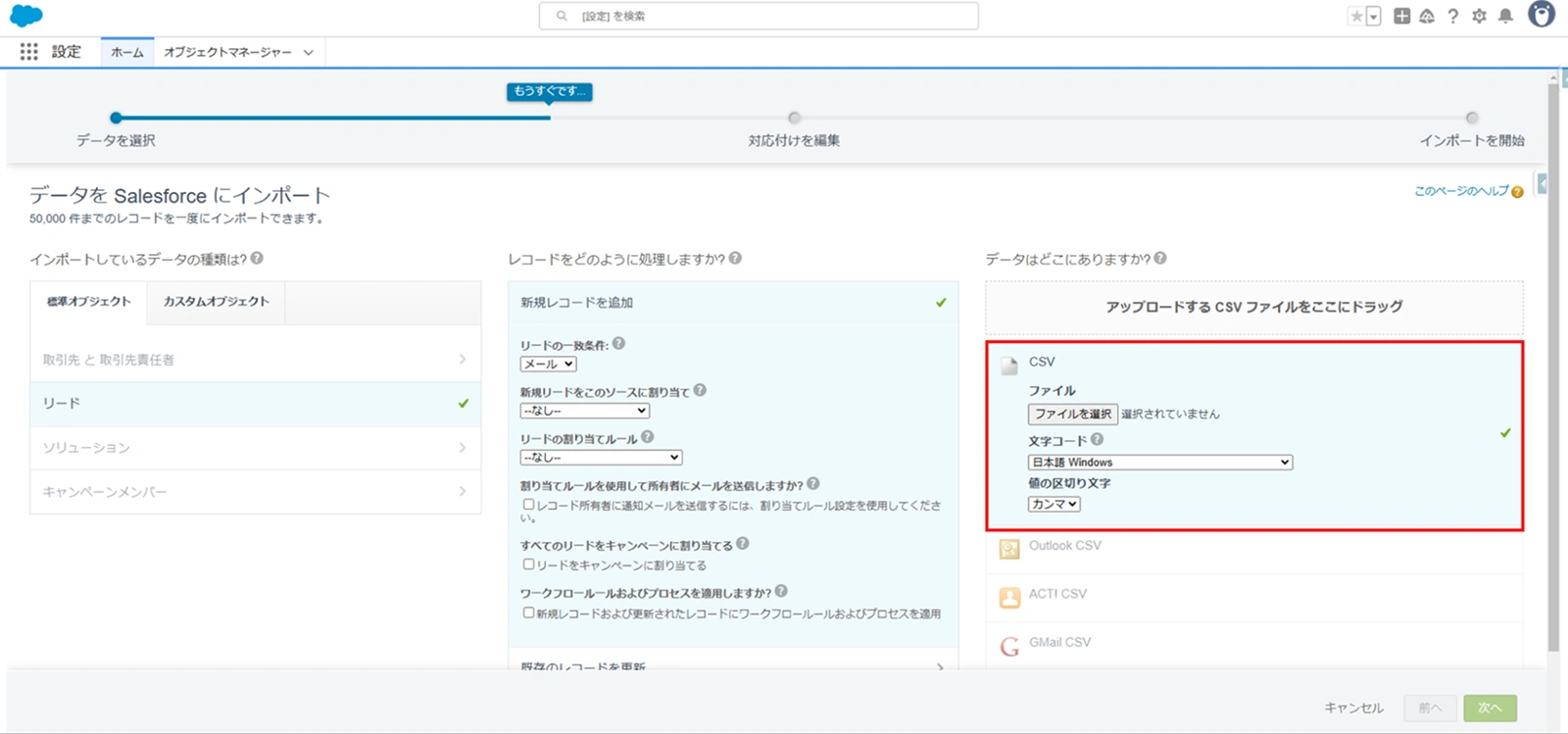Click the help icon beside このページのヘルプ
The height and width of the screenshot is (734, 1568).
tap(1517, 192)
